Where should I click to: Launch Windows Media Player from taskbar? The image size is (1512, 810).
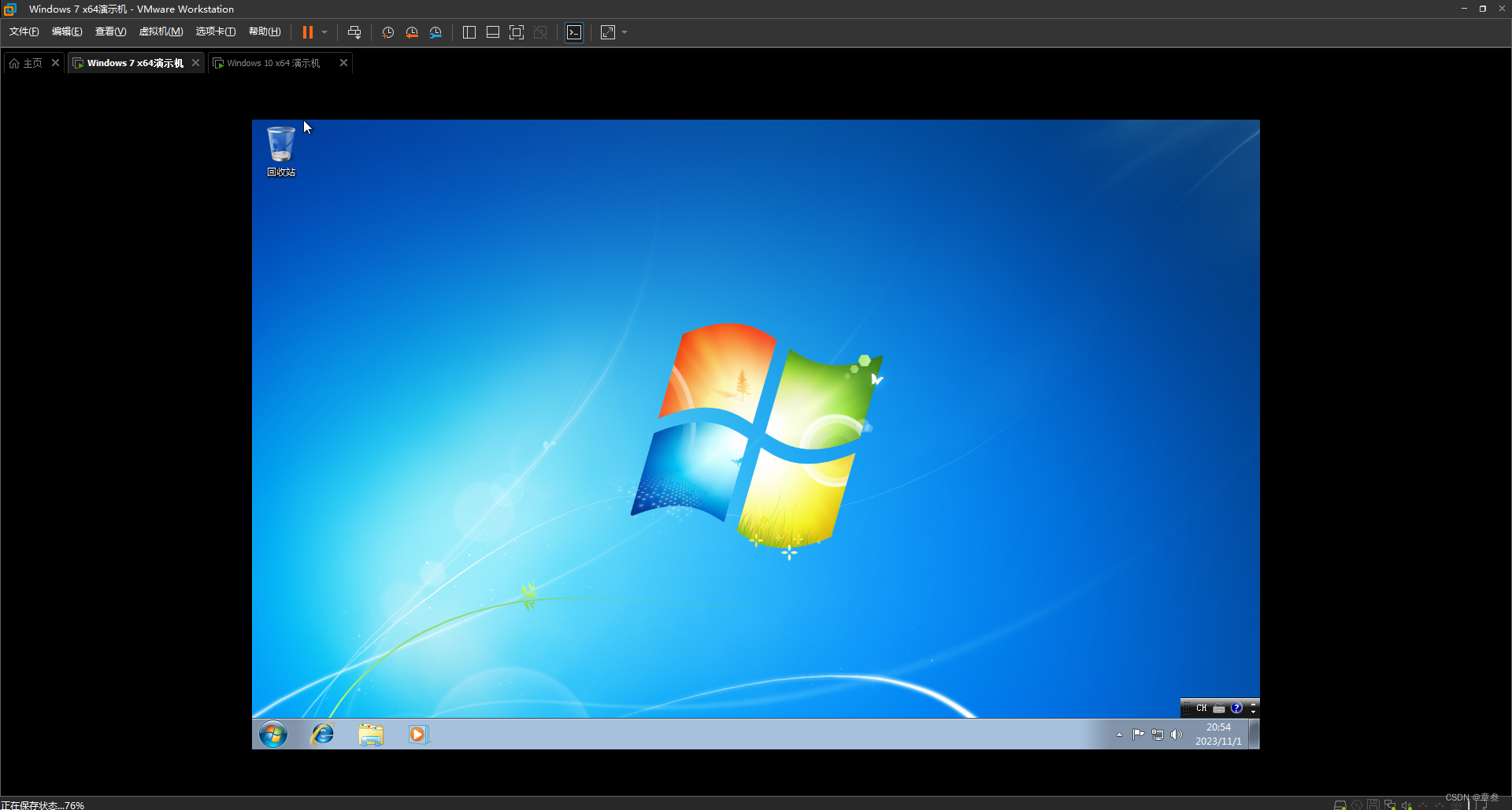[x=418, y=734]
